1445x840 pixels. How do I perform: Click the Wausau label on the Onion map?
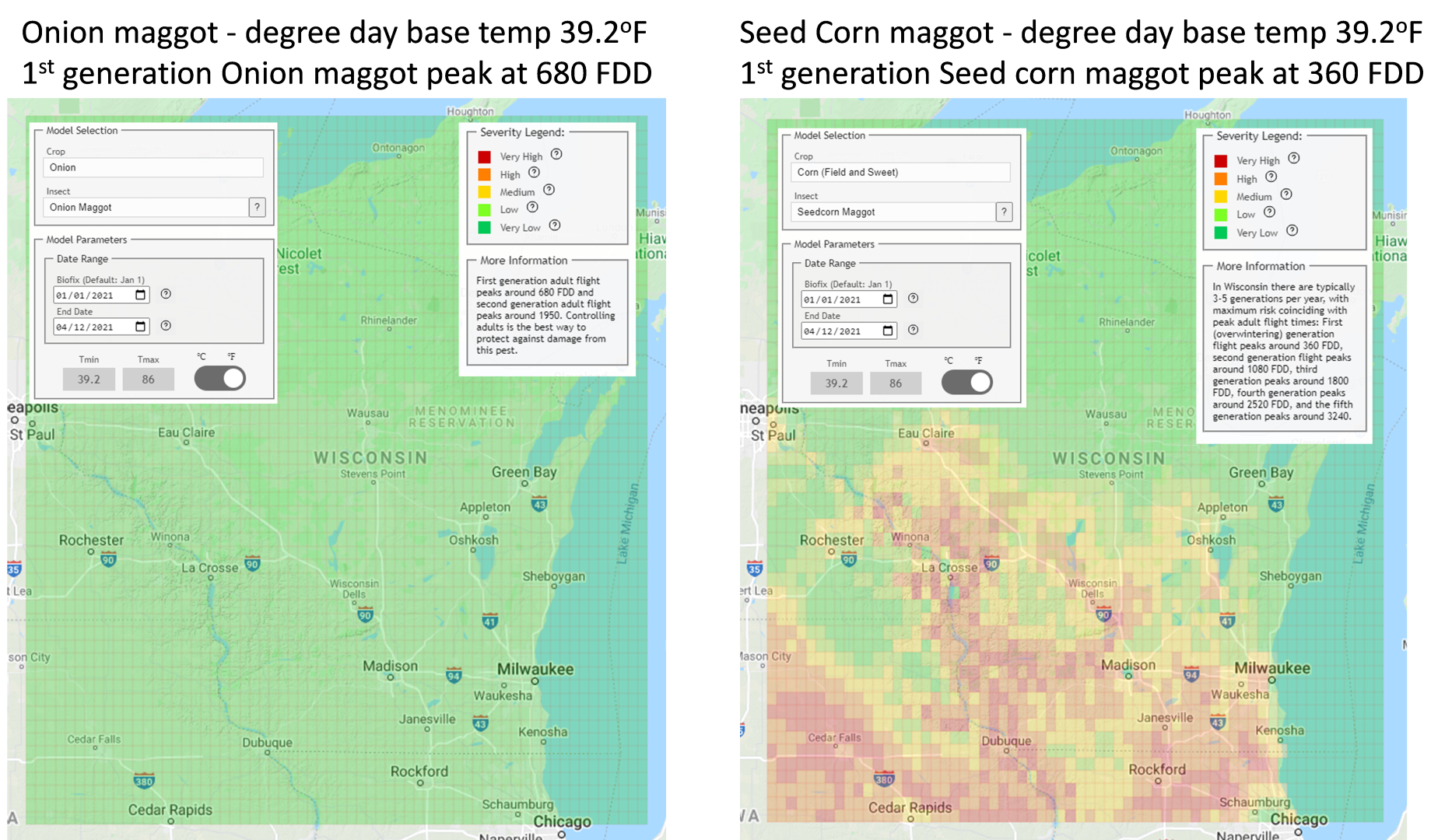tap(367, 413)
